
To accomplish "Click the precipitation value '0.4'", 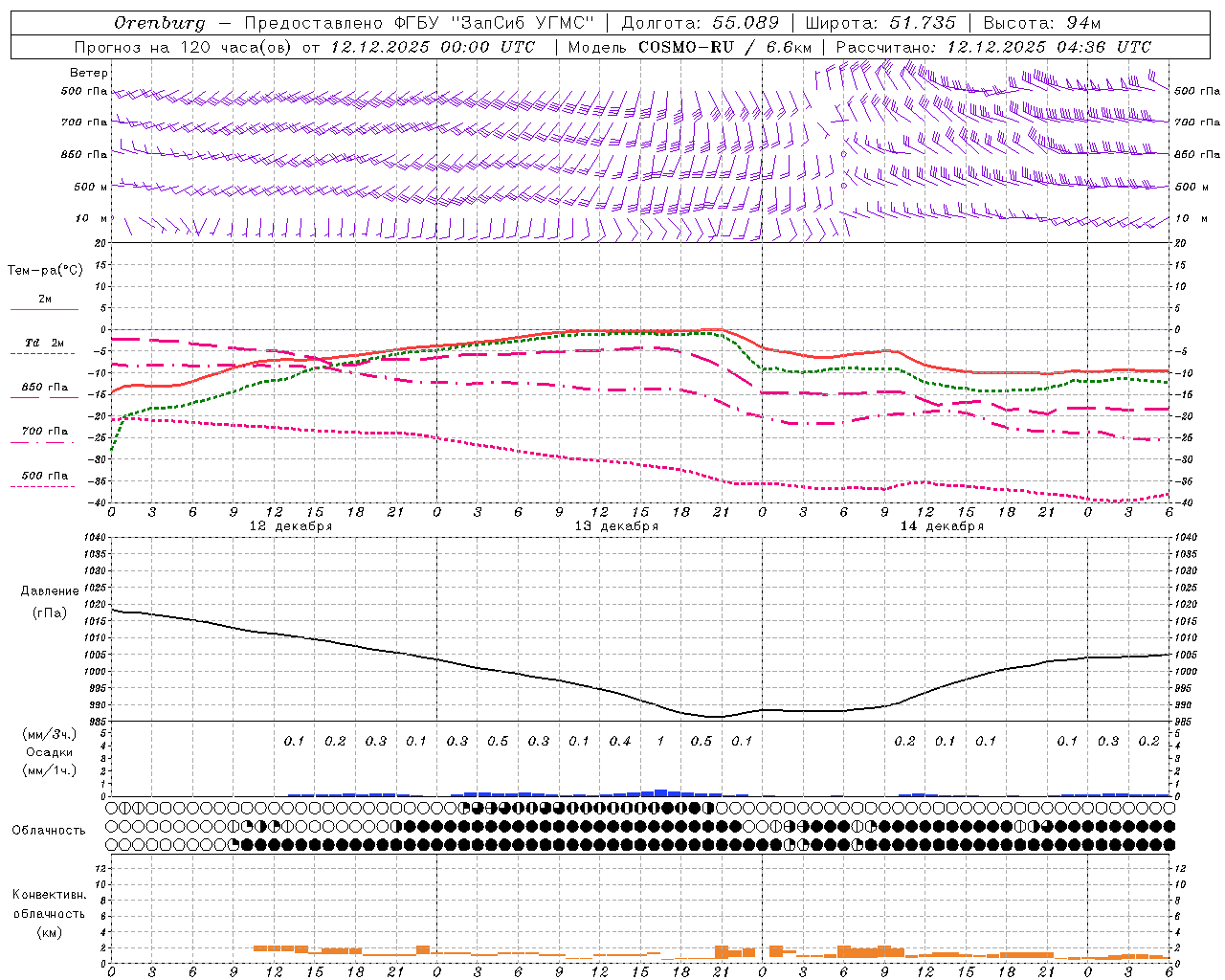I will point(620,742).
